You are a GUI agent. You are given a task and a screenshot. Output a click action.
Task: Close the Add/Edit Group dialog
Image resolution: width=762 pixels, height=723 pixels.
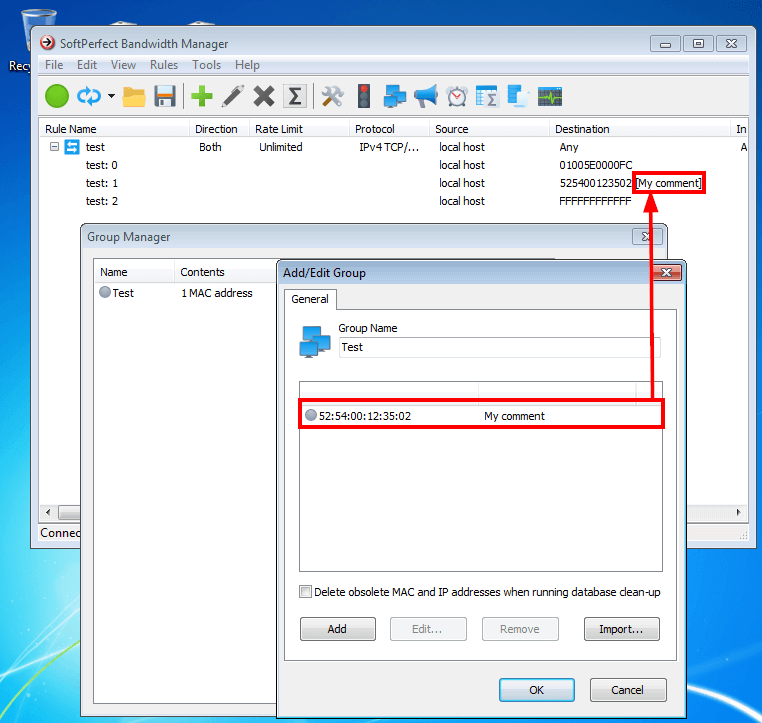[x=667, y=273]
